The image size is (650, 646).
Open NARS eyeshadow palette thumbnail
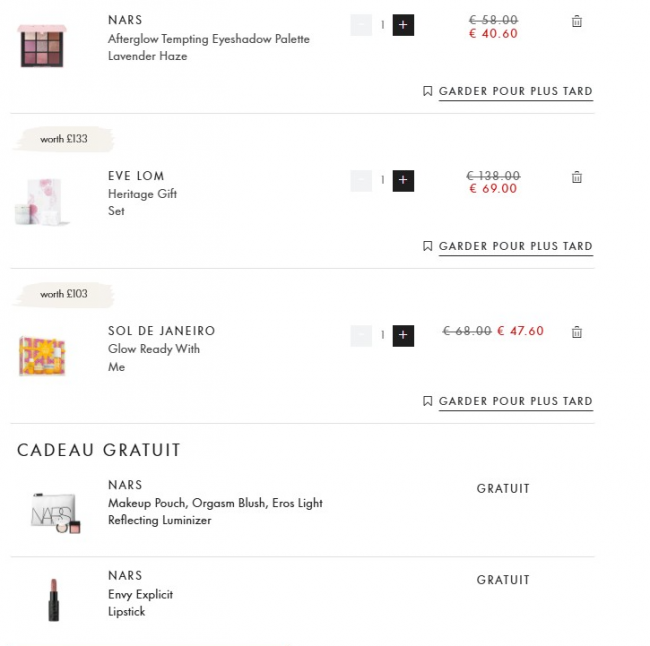[42, 45]
